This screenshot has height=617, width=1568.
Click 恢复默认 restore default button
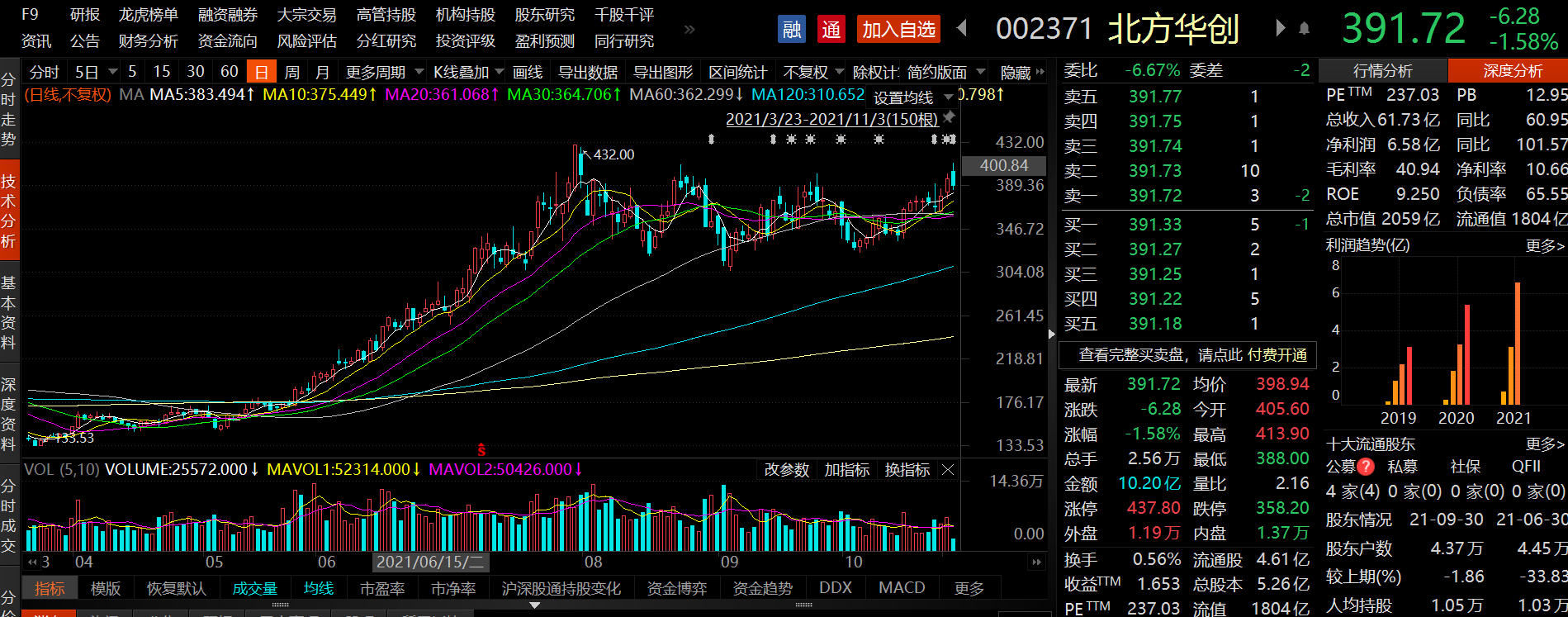(x=176, y=588)
